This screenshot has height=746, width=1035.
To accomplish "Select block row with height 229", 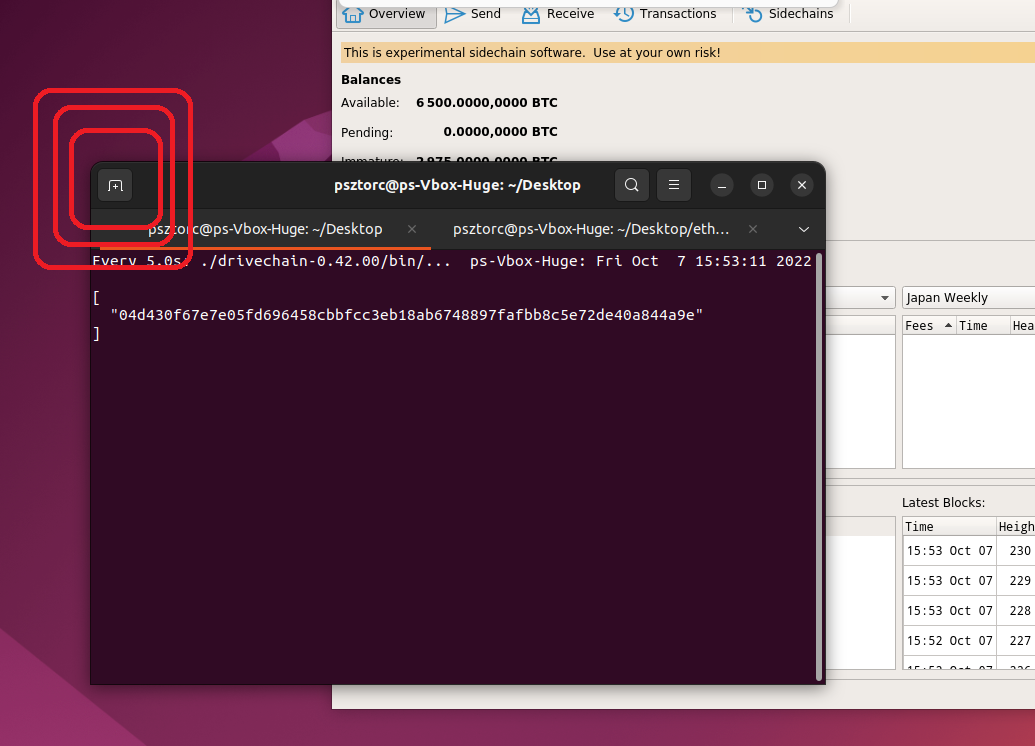I will (x=969, y=581).
